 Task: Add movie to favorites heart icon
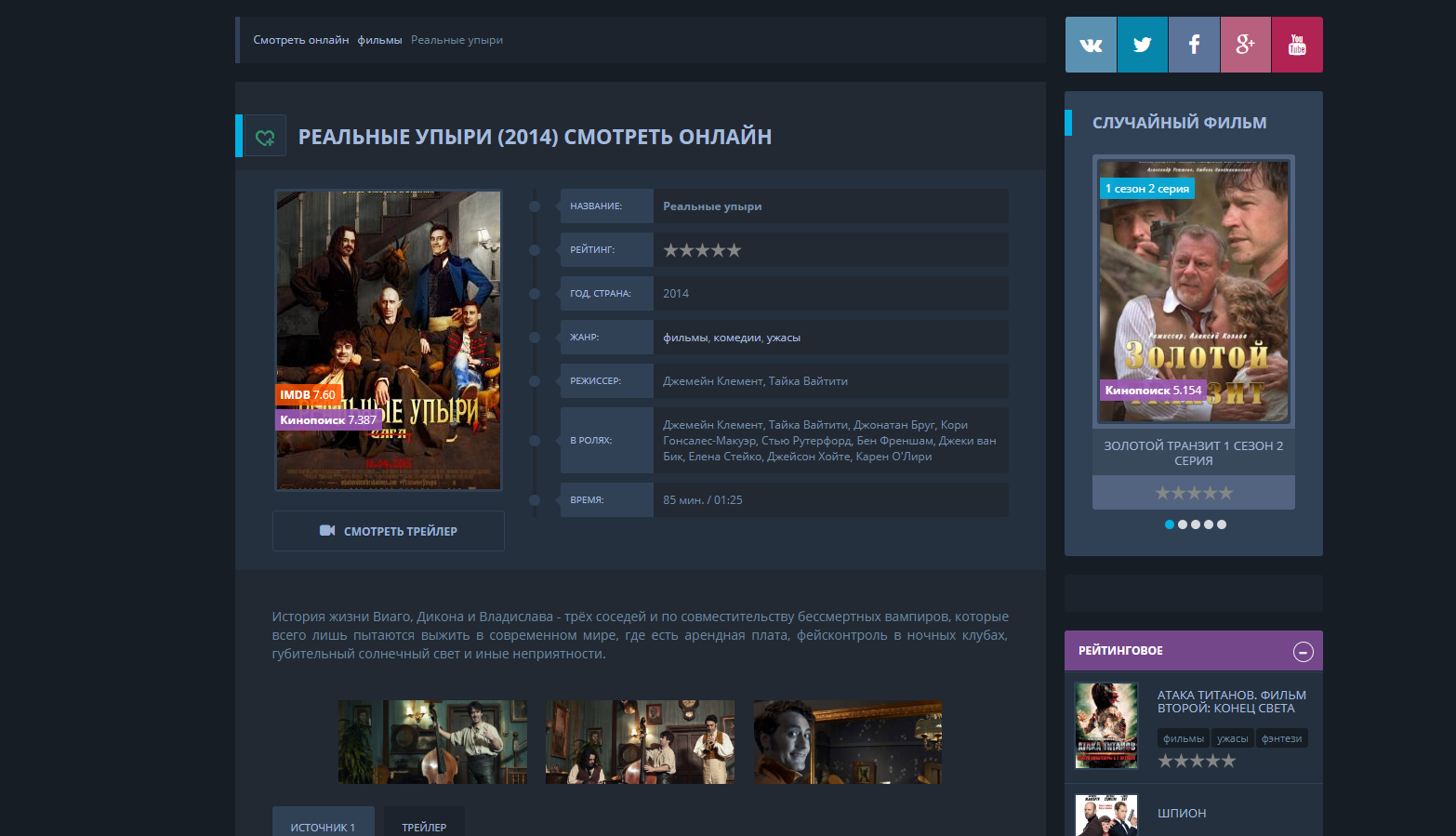(265, 137)
